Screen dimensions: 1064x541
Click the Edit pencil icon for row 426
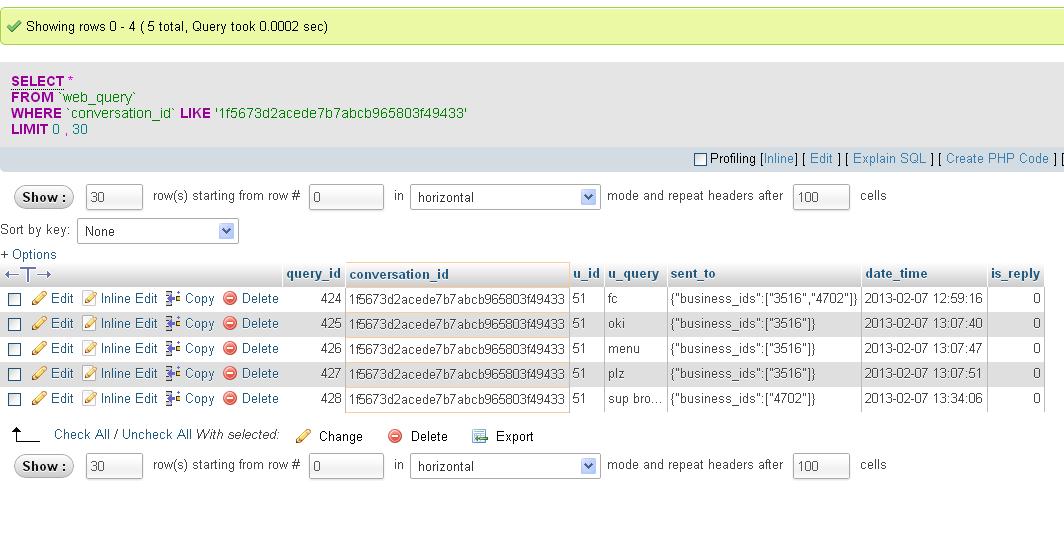pyautogui.click(x=39, y=349)
